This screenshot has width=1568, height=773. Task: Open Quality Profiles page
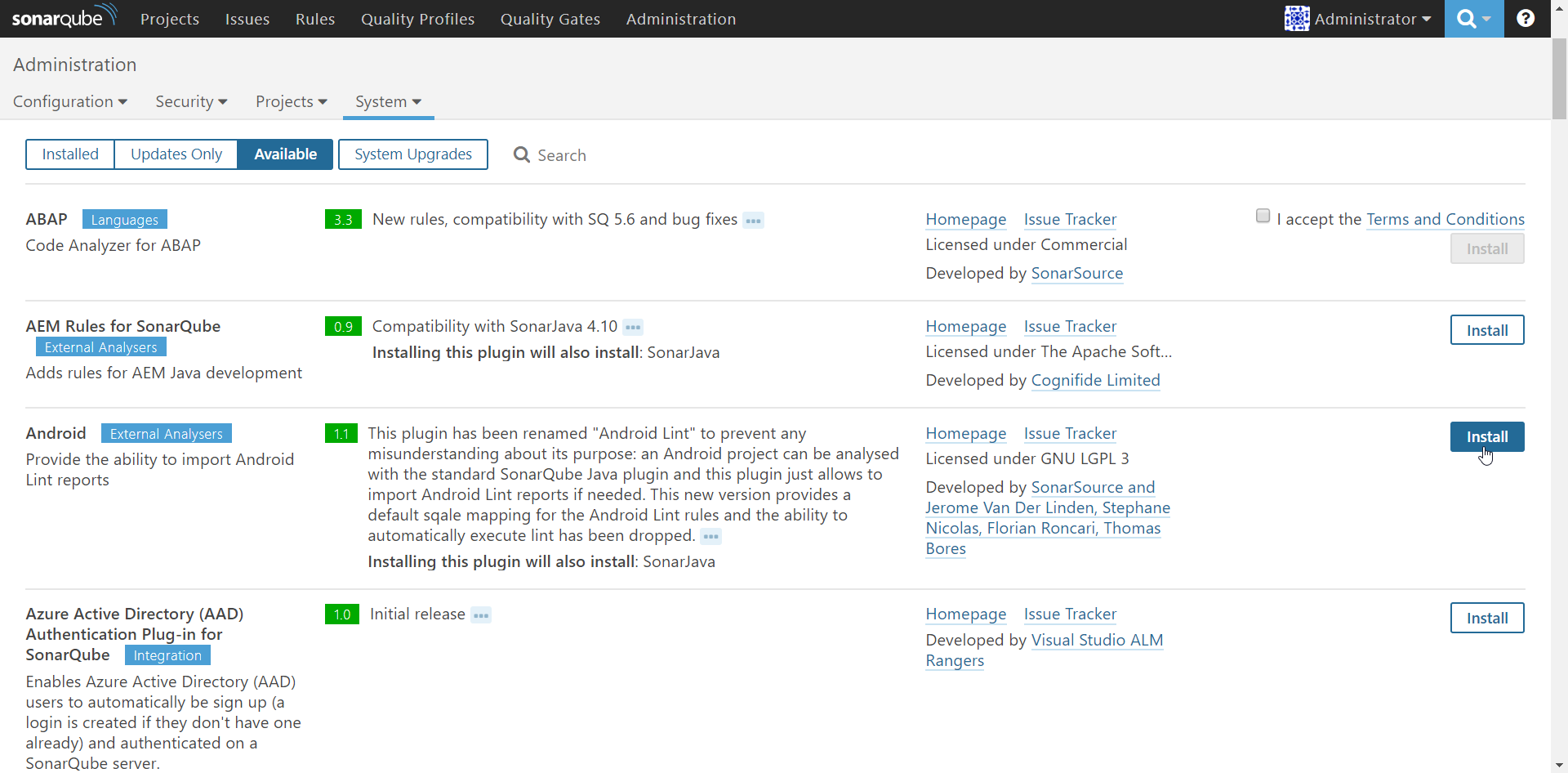tap(418, 19)
